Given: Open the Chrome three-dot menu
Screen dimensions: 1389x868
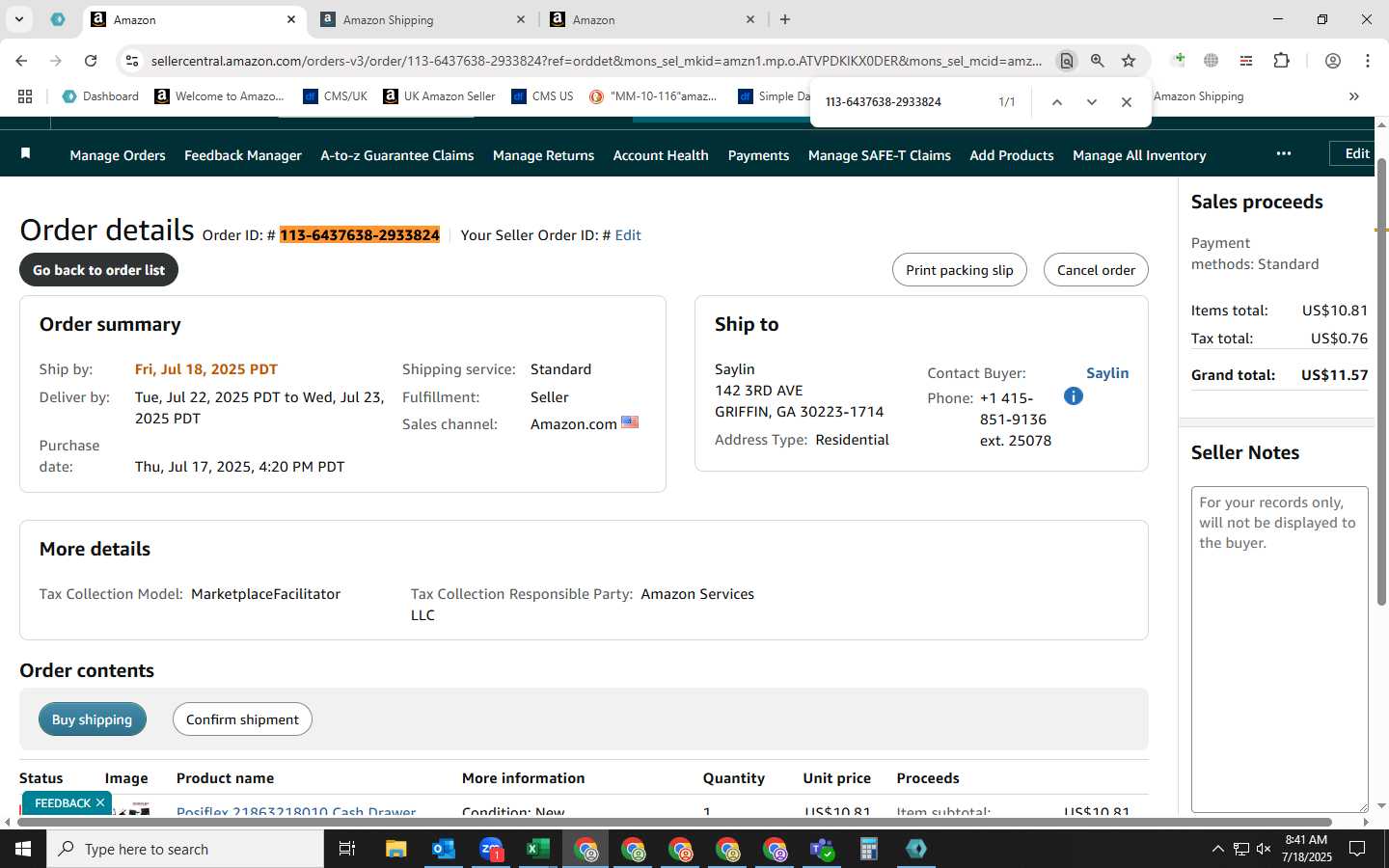Looking at the screenshot, I should 1368,61.
